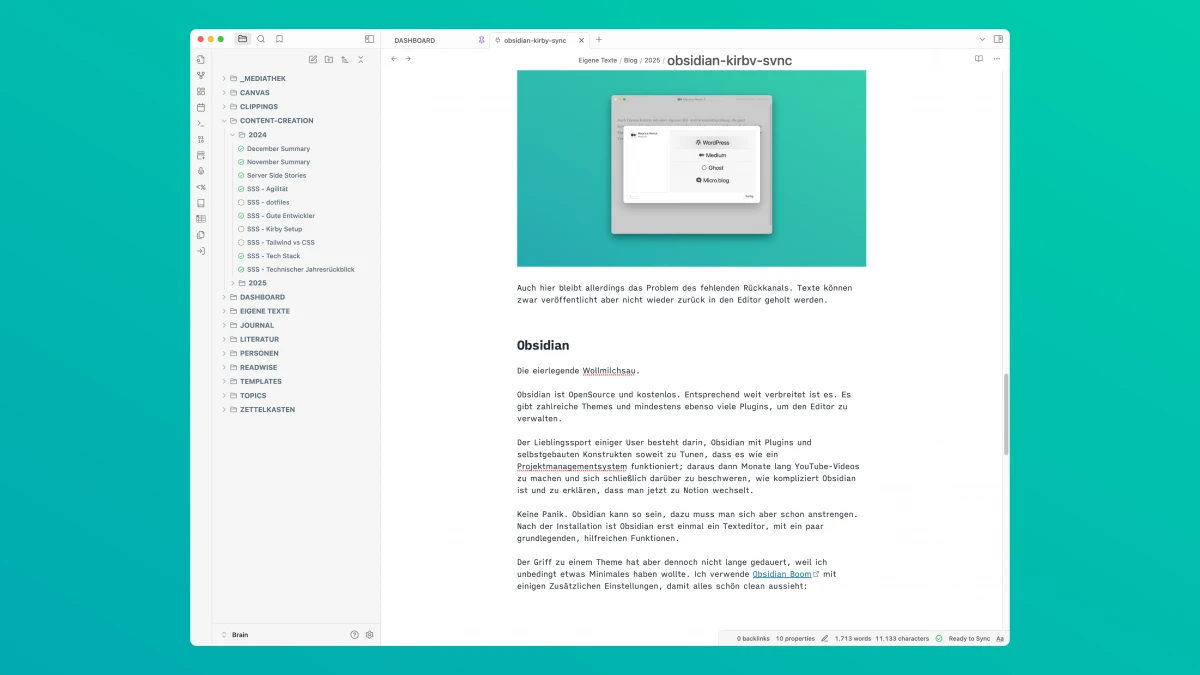1200x675 pixels.
Task: Open the file explorer panel tab
Action: pyautogui.click(x=242, y=39)
